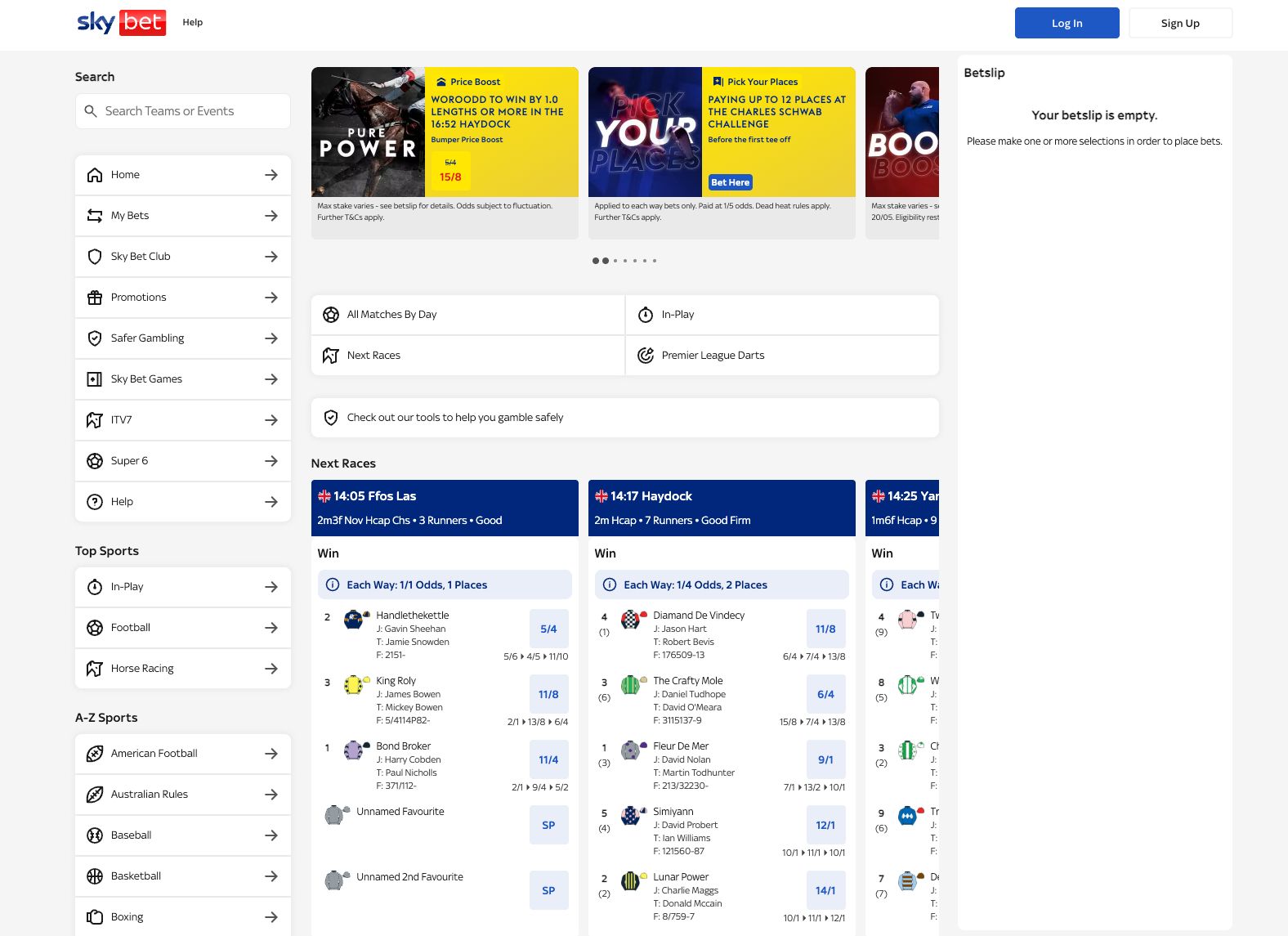Open the All Matches By Day link
The width and height of the screenshot is (1288, 936).
tap(467, 315)
